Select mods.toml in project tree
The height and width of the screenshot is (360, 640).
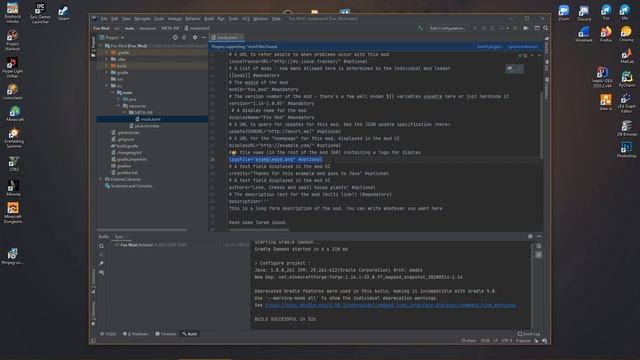coord(152,119)
